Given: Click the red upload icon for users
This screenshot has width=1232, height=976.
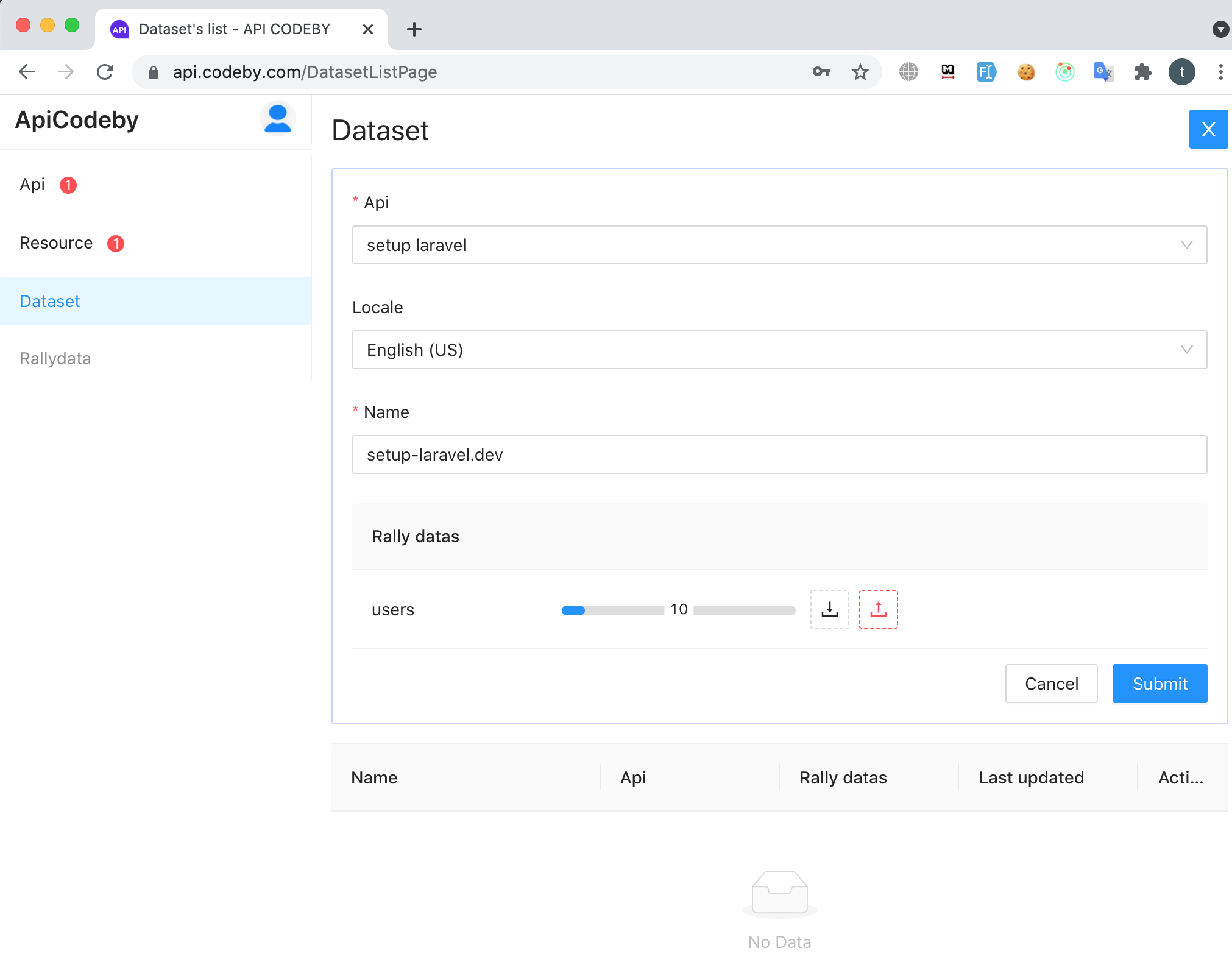Looking at the screenshot, I should tap(878, 609).
